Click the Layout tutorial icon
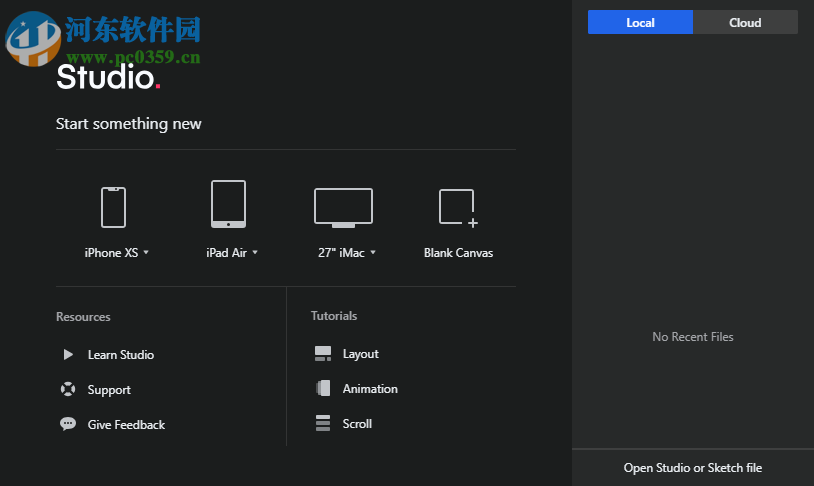Screen dimensions: 814x486 click(x=323, y=354)
